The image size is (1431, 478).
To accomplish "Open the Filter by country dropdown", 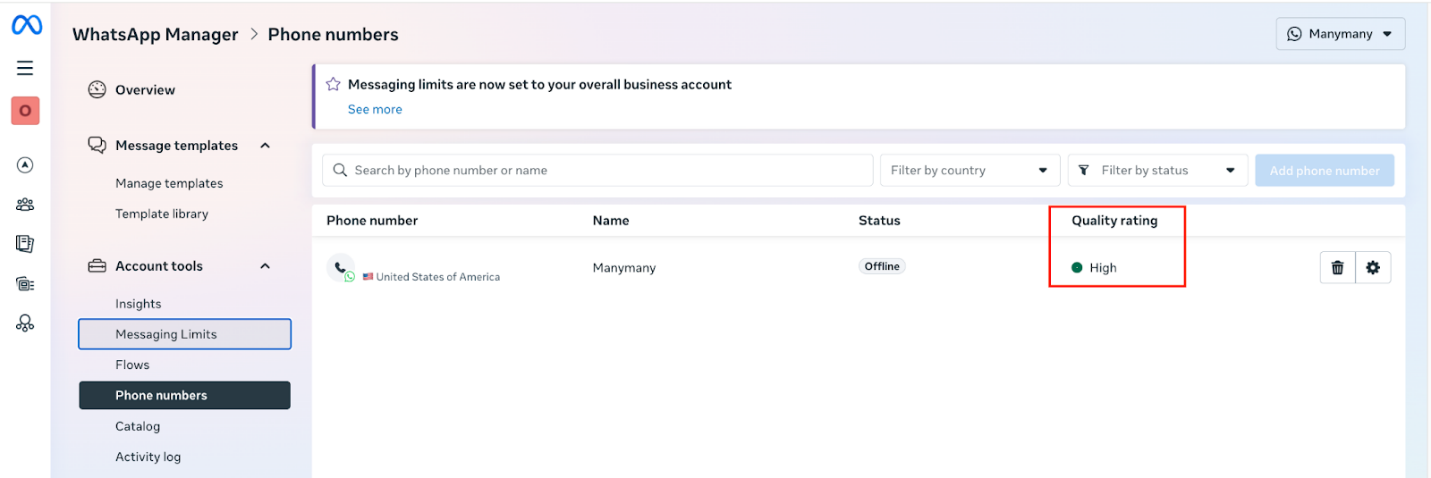I will (969, 171).
